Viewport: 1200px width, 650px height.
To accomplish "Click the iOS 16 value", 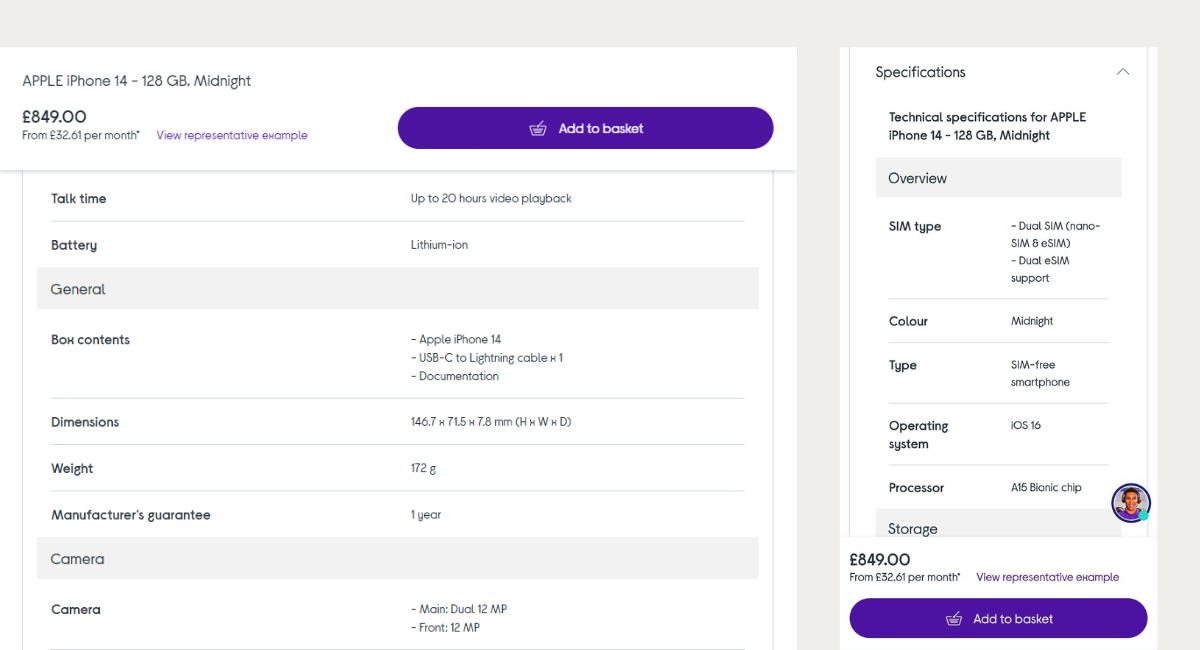I will click(x=1026, y=425).
